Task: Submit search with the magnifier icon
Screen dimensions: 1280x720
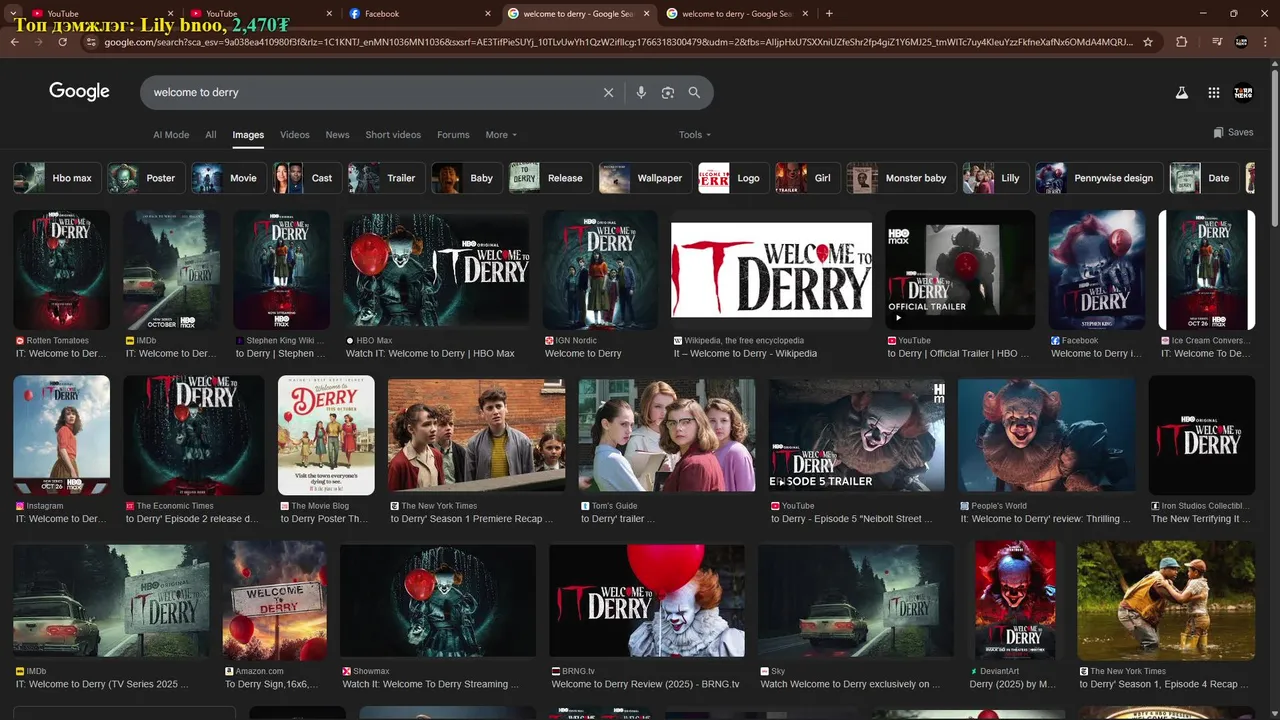Action: [x=694, y=92]
